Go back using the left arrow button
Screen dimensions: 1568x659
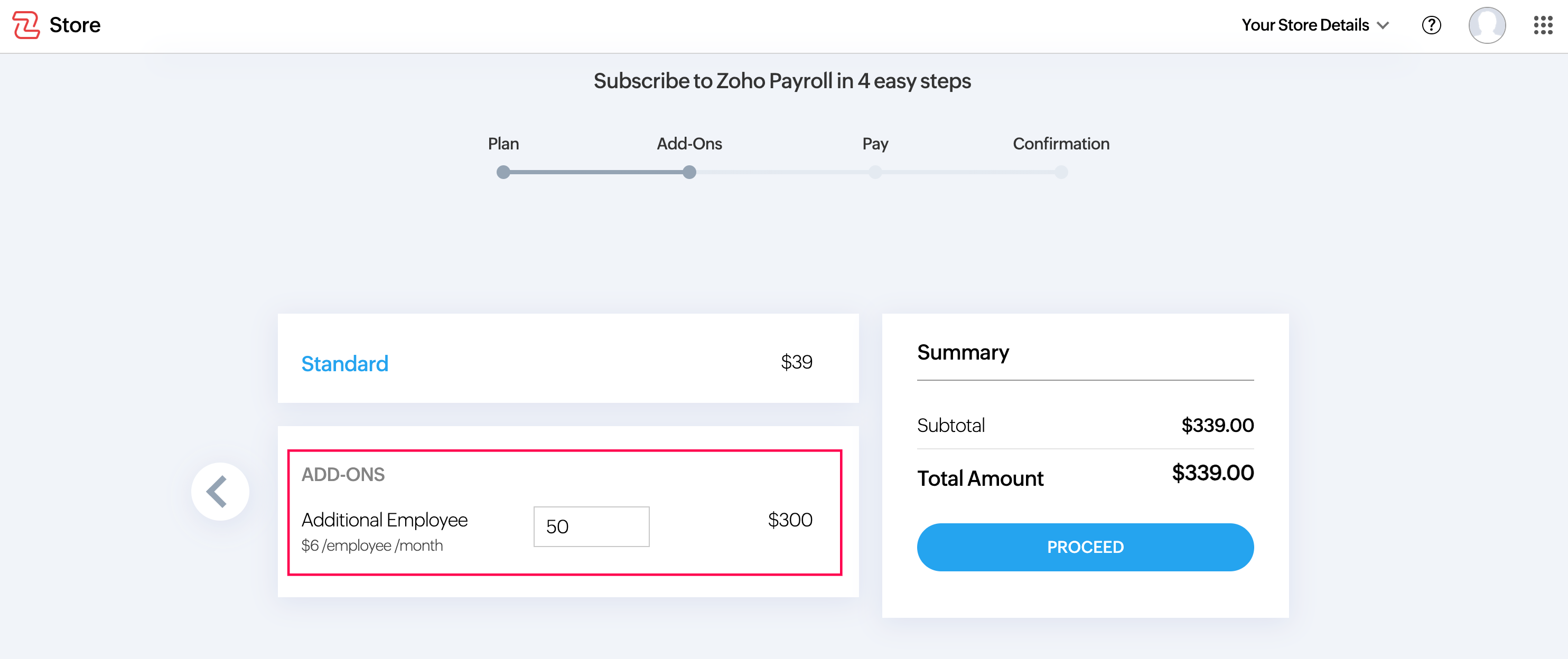(x=220, y=491)
